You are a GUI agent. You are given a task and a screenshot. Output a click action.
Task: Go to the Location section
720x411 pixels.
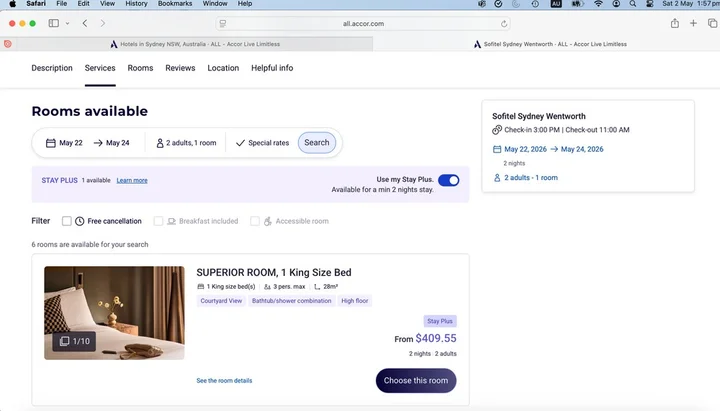coord(223,68)
